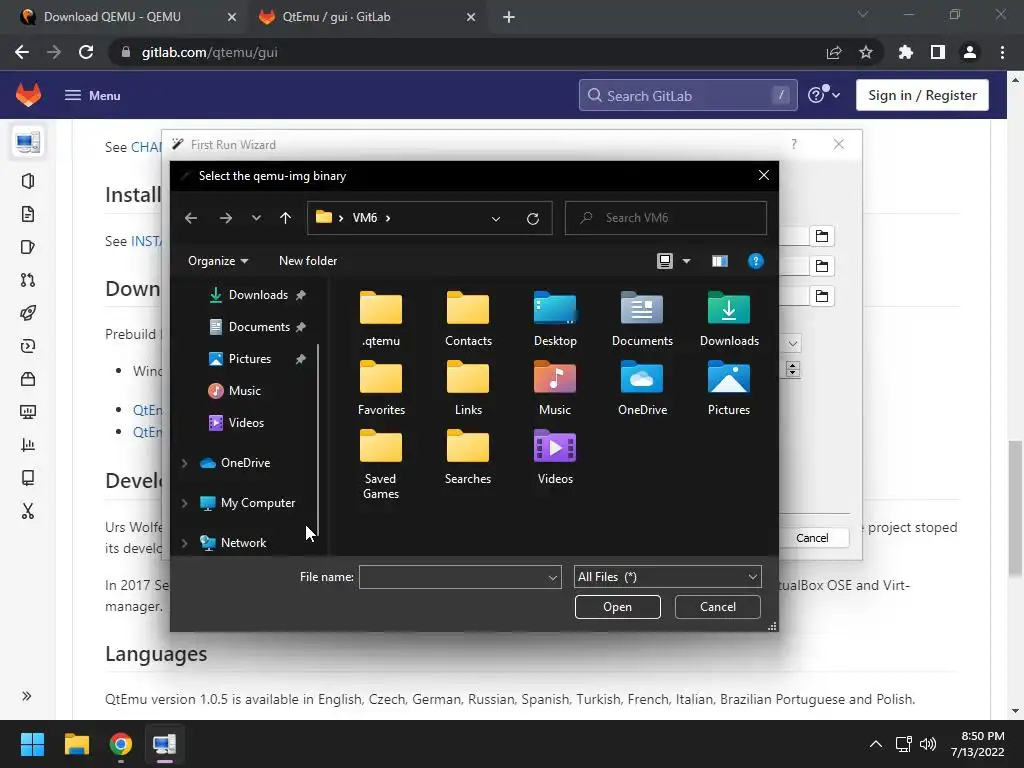Open GitLab help menu icon
Viewport: 1024px width, 768px height.
(824, 95)
